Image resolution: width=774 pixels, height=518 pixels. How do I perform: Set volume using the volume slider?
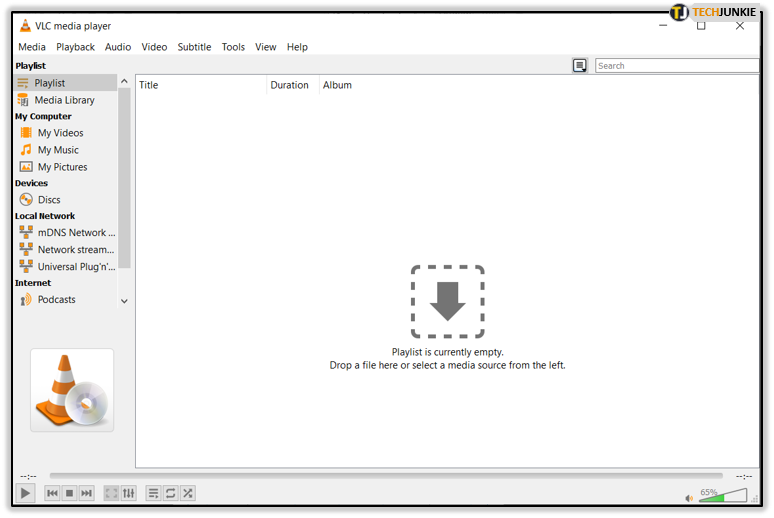tap(722, 495)
